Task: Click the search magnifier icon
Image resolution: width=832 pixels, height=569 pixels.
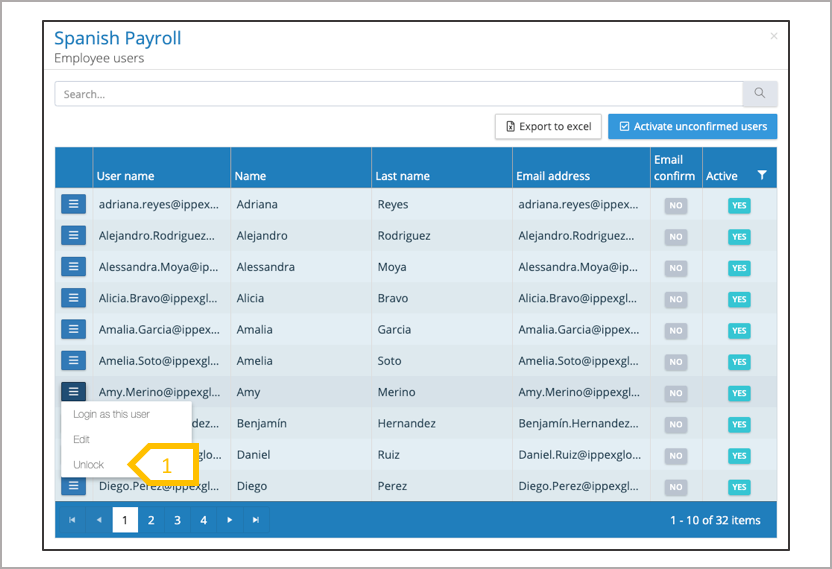Action: click(760, 94)
